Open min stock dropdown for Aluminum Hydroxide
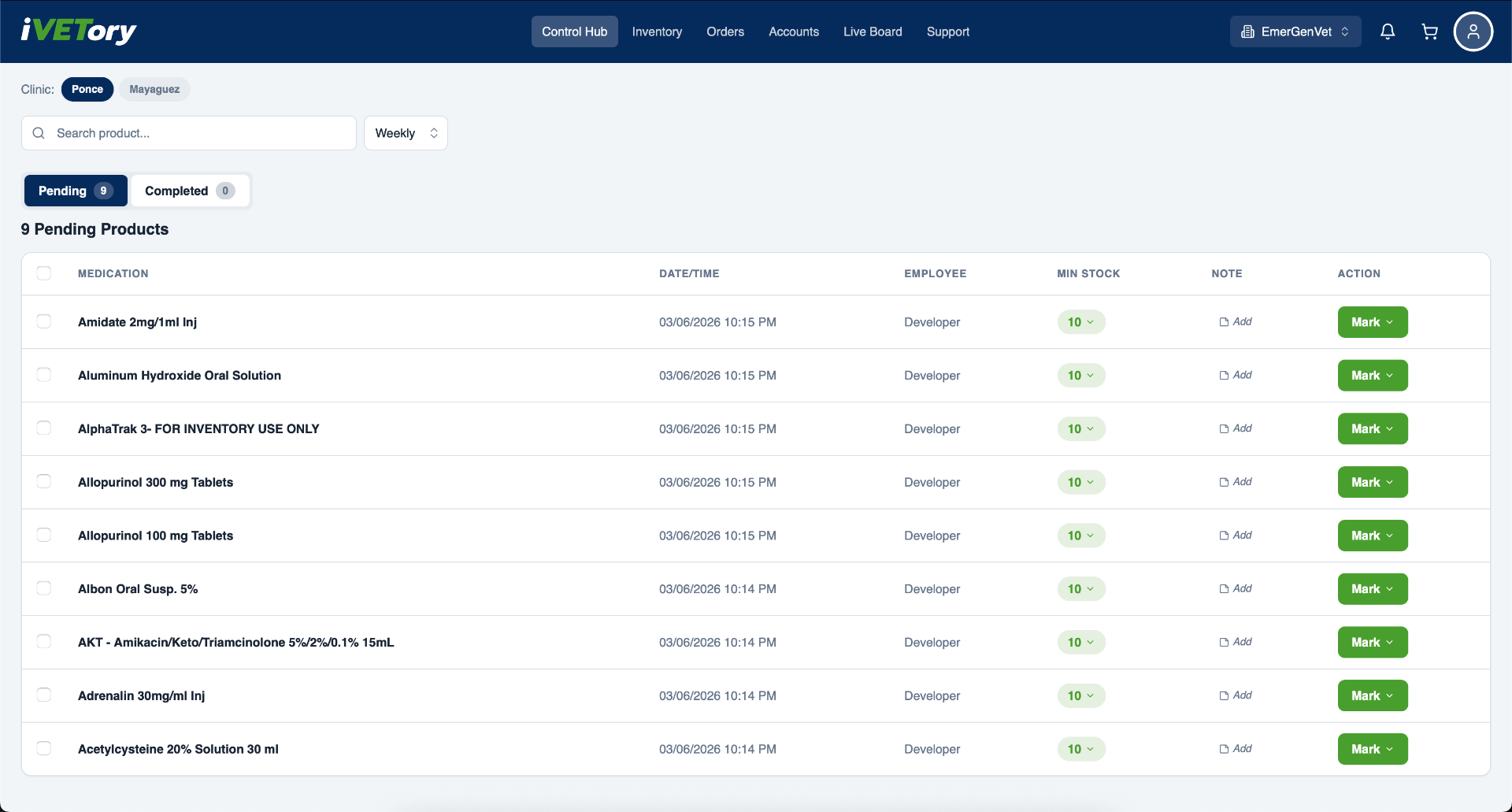1512x812 pixels. [x=1081, y=376]
